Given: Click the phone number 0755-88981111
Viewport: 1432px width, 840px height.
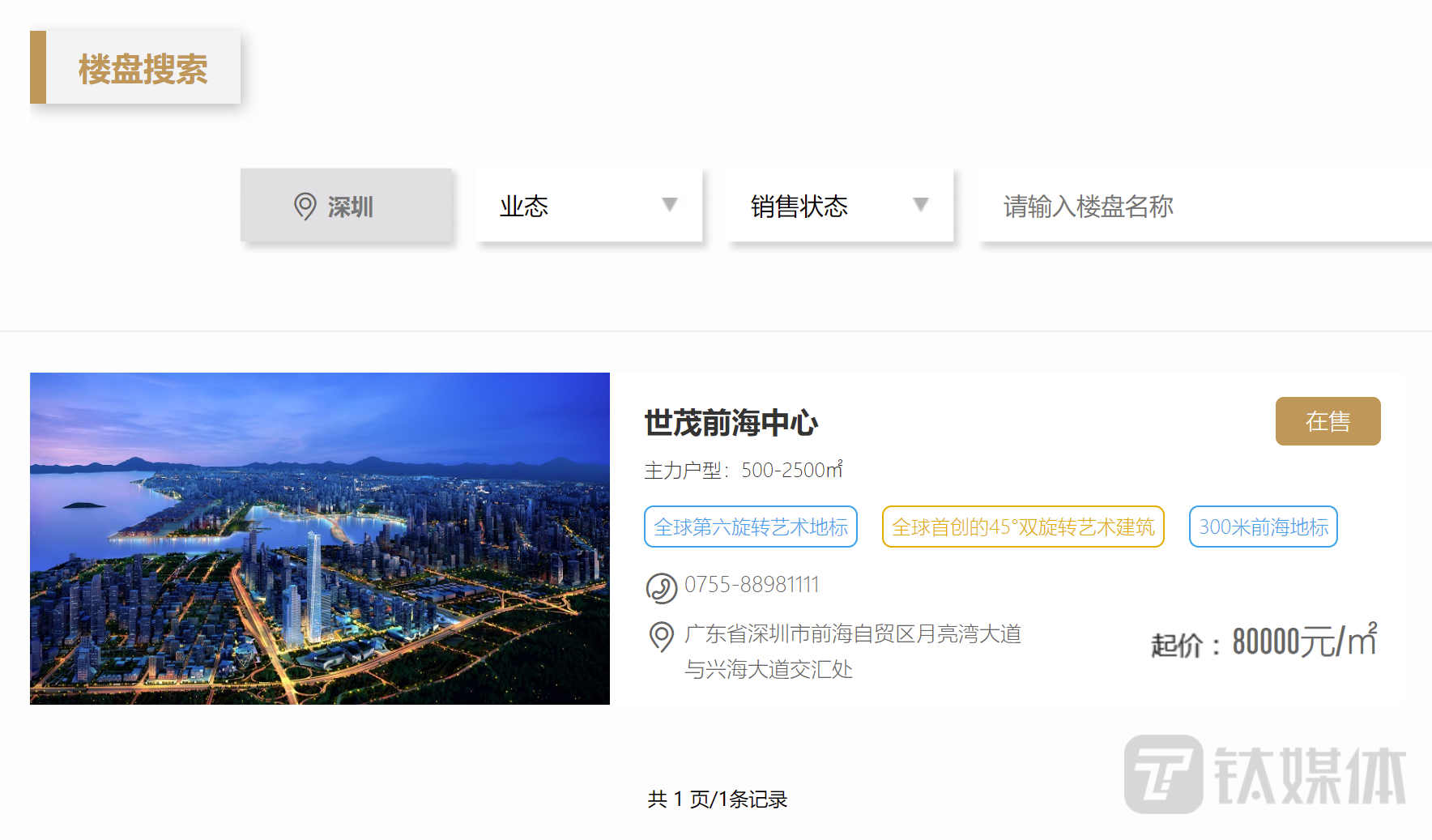Looking at the screenshot, I should (752, 585).
